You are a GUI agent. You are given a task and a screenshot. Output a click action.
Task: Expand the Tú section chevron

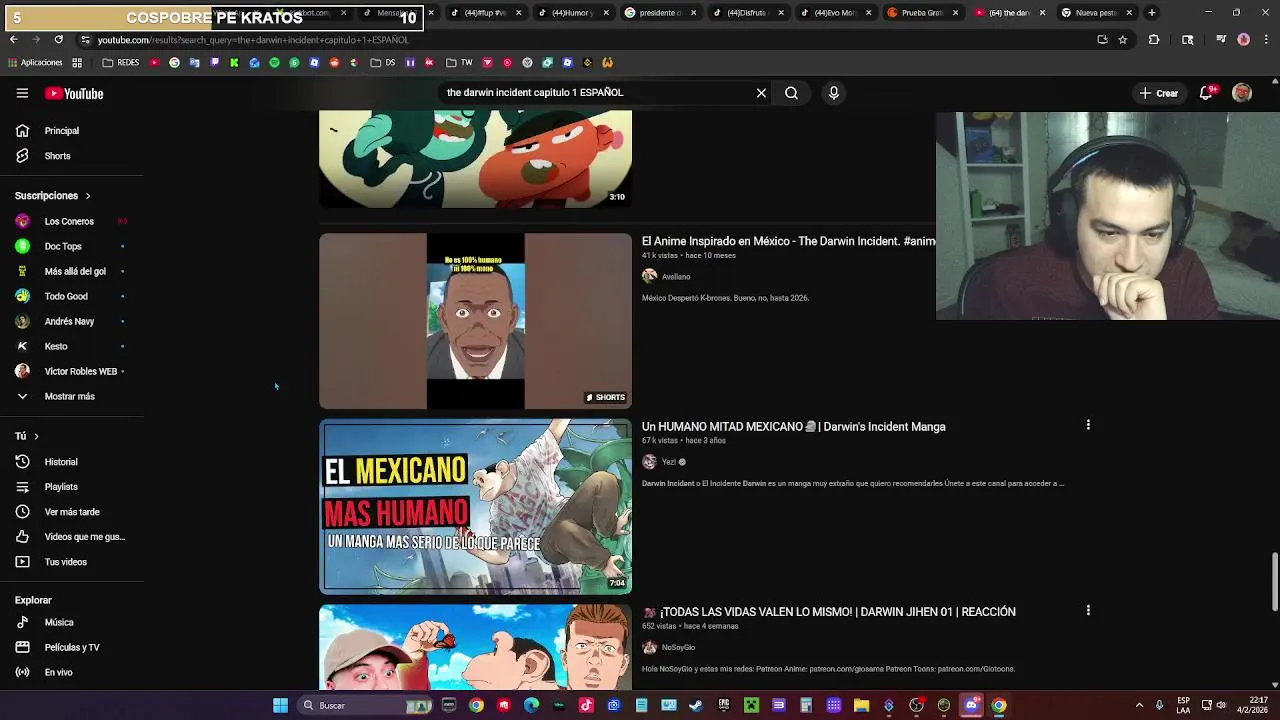36,436
